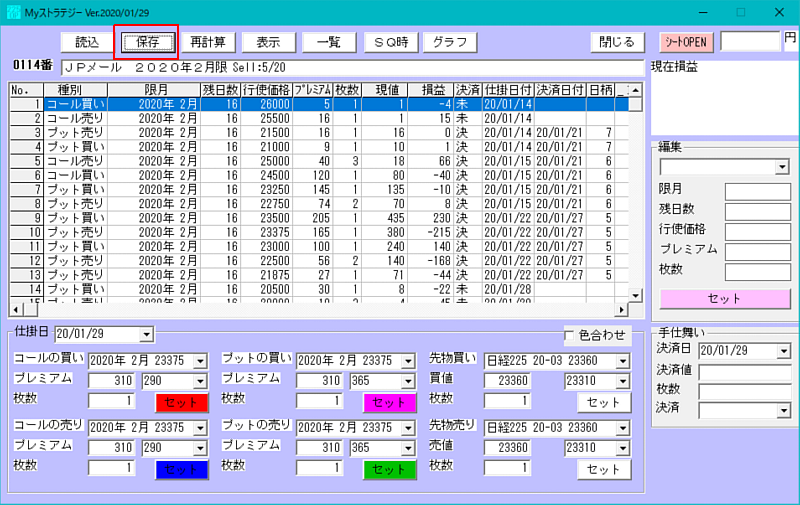Viewport: 800px width, 505px height.
Task: Click the pink セット button in 編集 panel
Action: (725, 299)
